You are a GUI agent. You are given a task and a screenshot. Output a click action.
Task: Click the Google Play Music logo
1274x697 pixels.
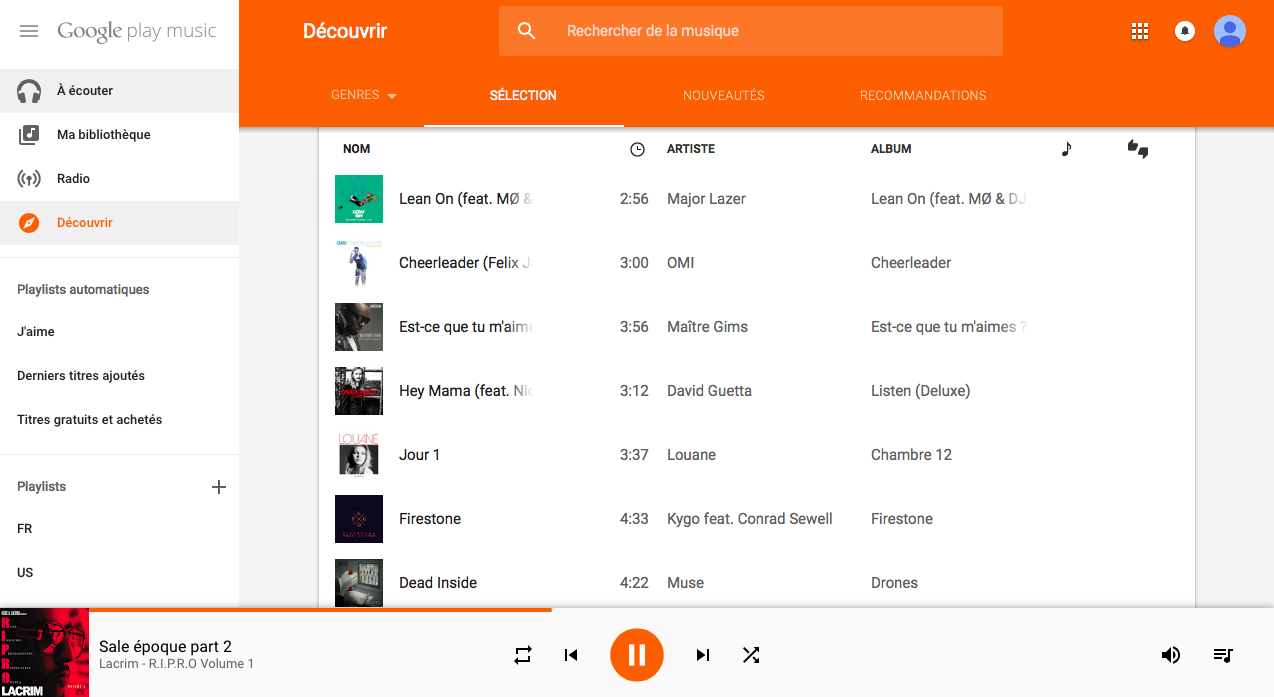tap(137, 32)
